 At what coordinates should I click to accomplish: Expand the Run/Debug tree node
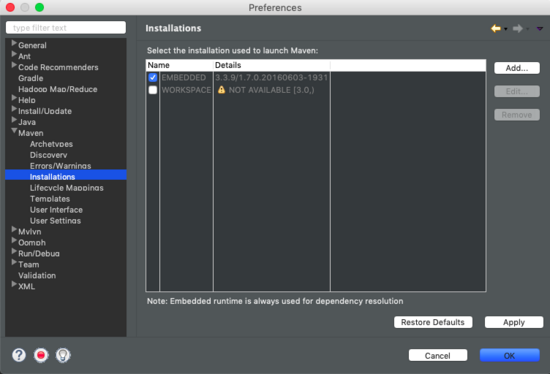pyautogui.click(x=14, y=251)
